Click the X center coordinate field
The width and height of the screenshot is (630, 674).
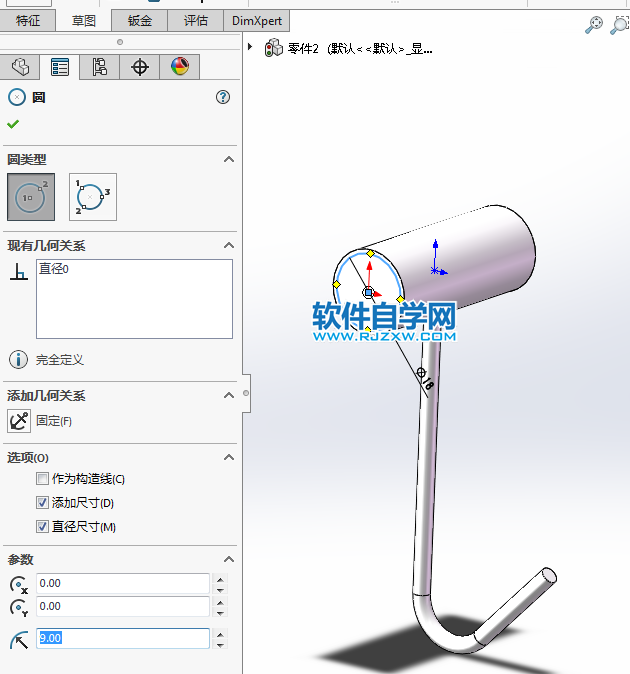tap(122, 583)
